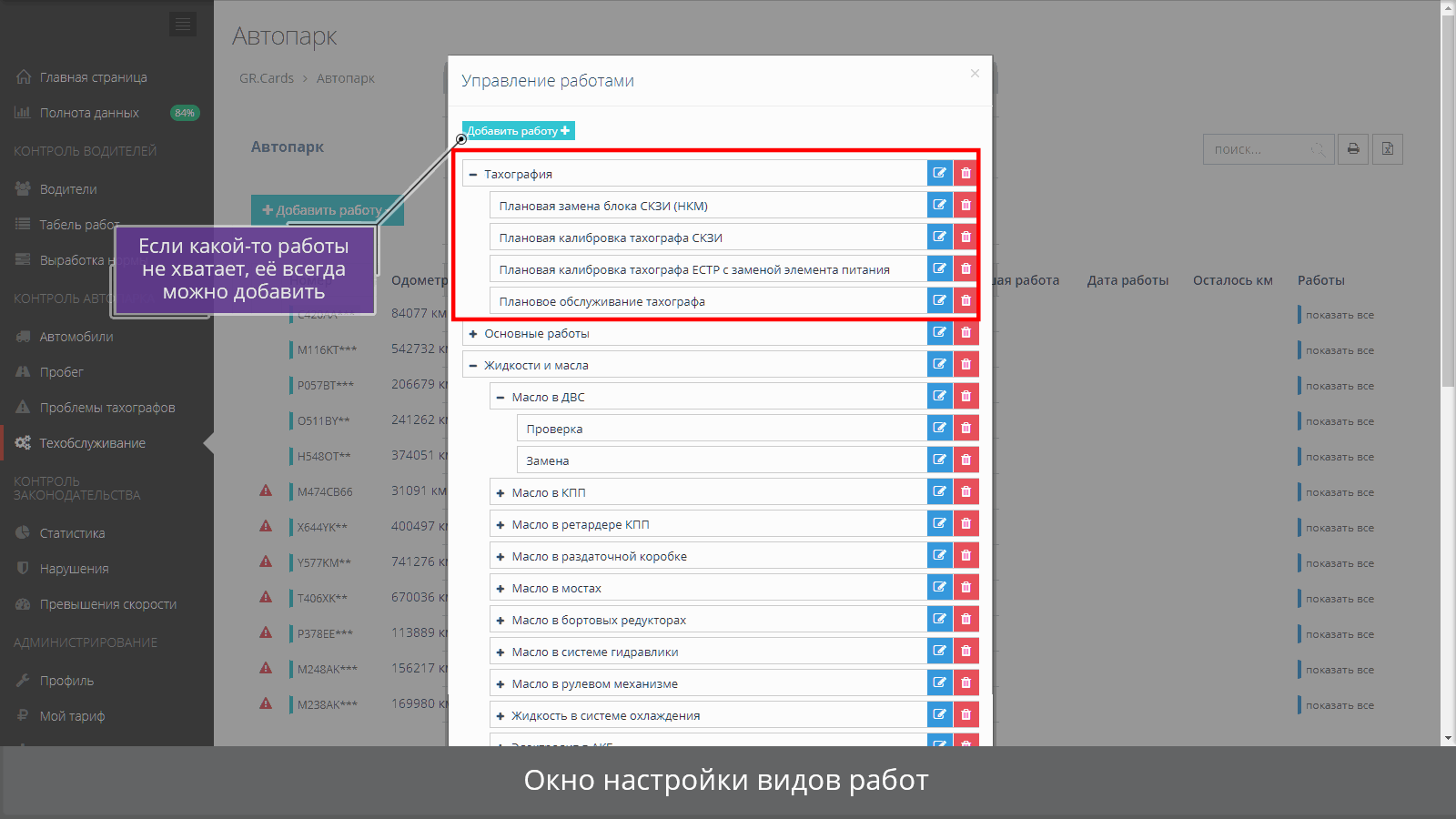Close the Управление работами dialog
The image size is (1456, 819).
(x=975, y=74)
